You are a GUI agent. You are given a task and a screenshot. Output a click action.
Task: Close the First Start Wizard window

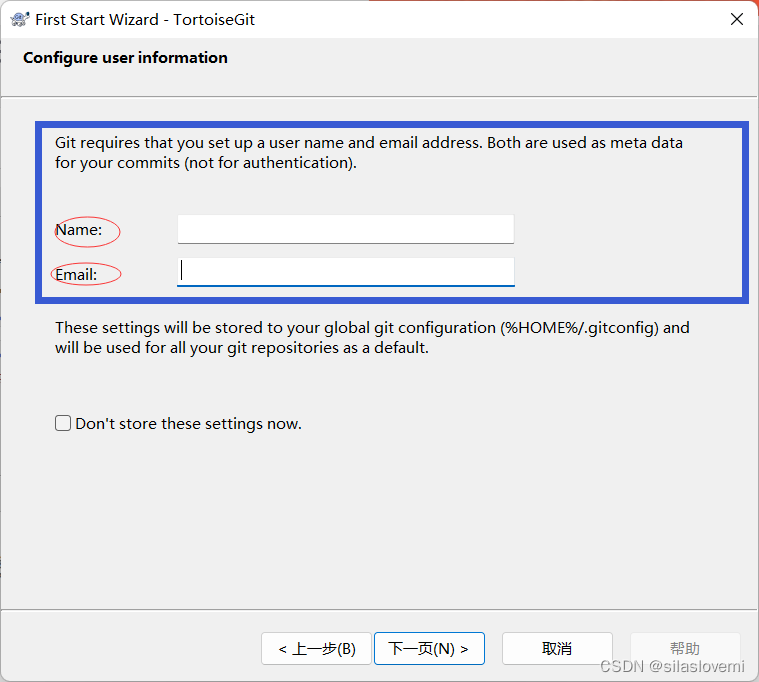pos(736,19)
